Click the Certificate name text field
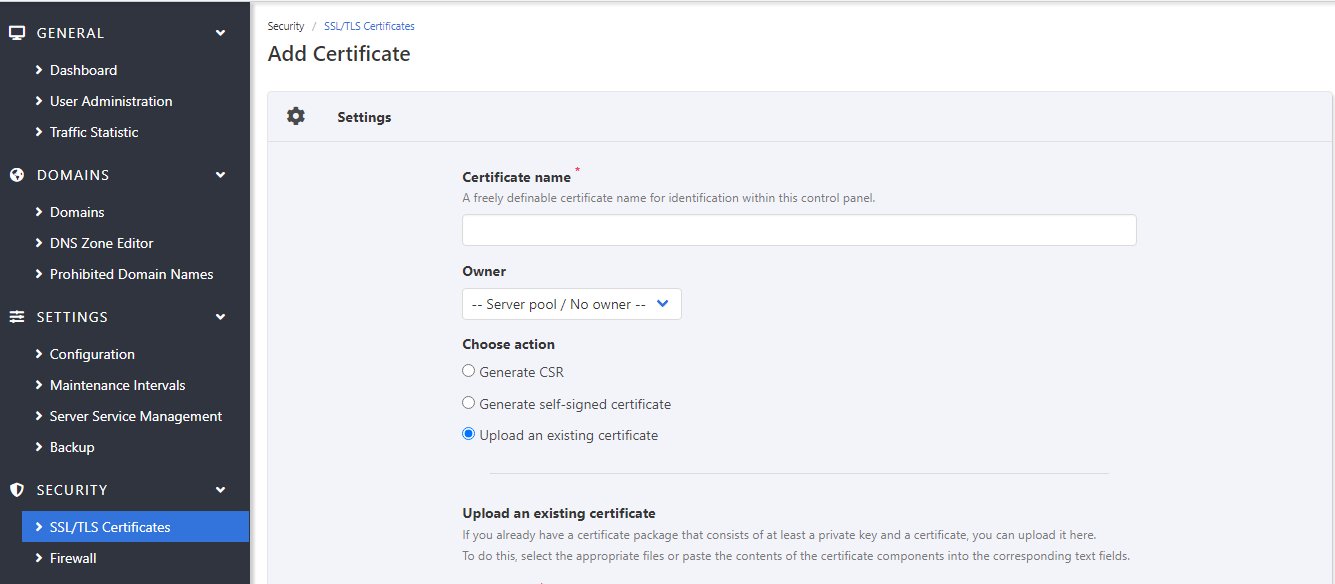 (798, 230)
